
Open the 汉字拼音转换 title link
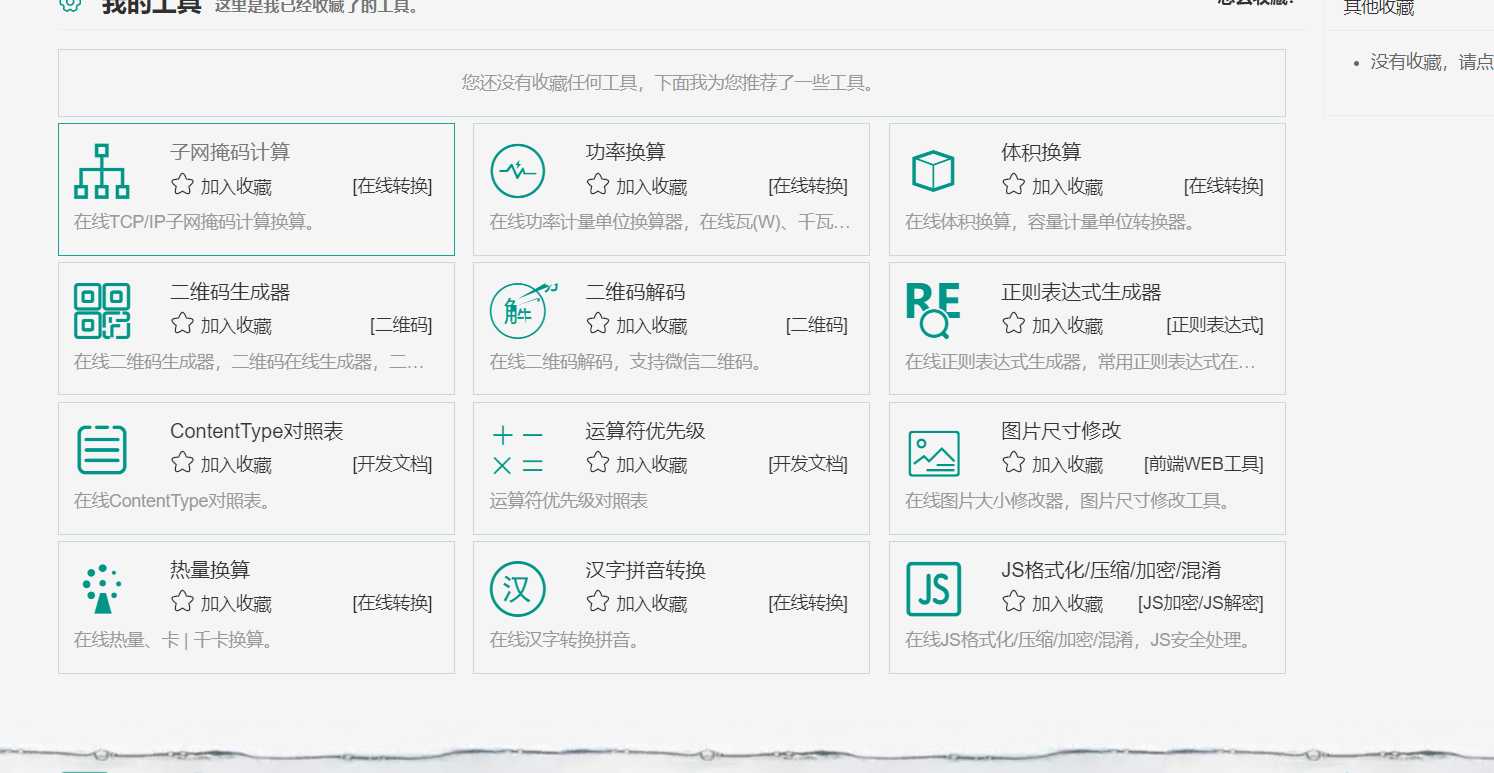646,570
